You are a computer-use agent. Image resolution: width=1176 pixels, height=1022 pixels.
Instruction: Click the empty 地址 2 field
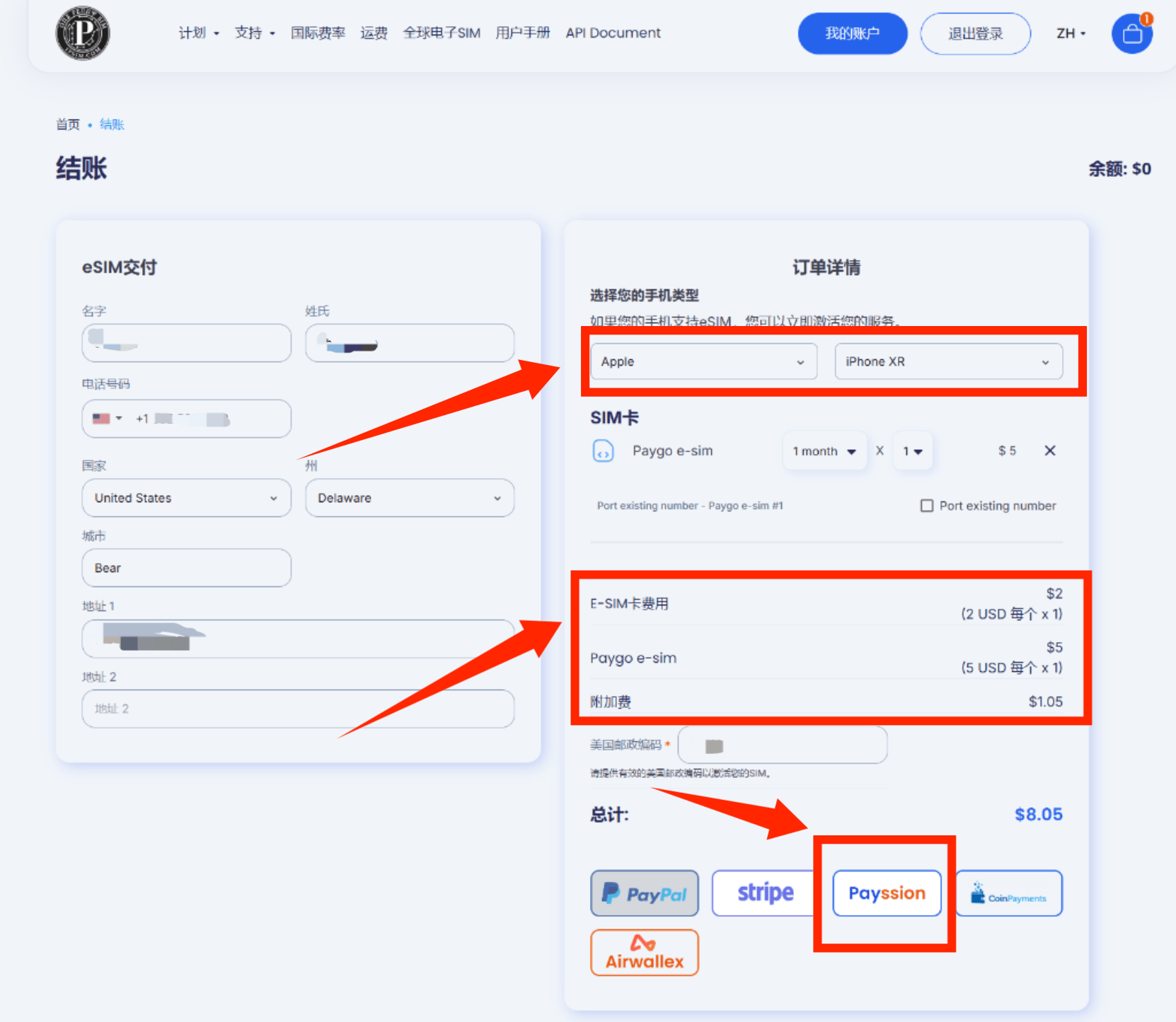pyautogui.click(x=298, y=709)
